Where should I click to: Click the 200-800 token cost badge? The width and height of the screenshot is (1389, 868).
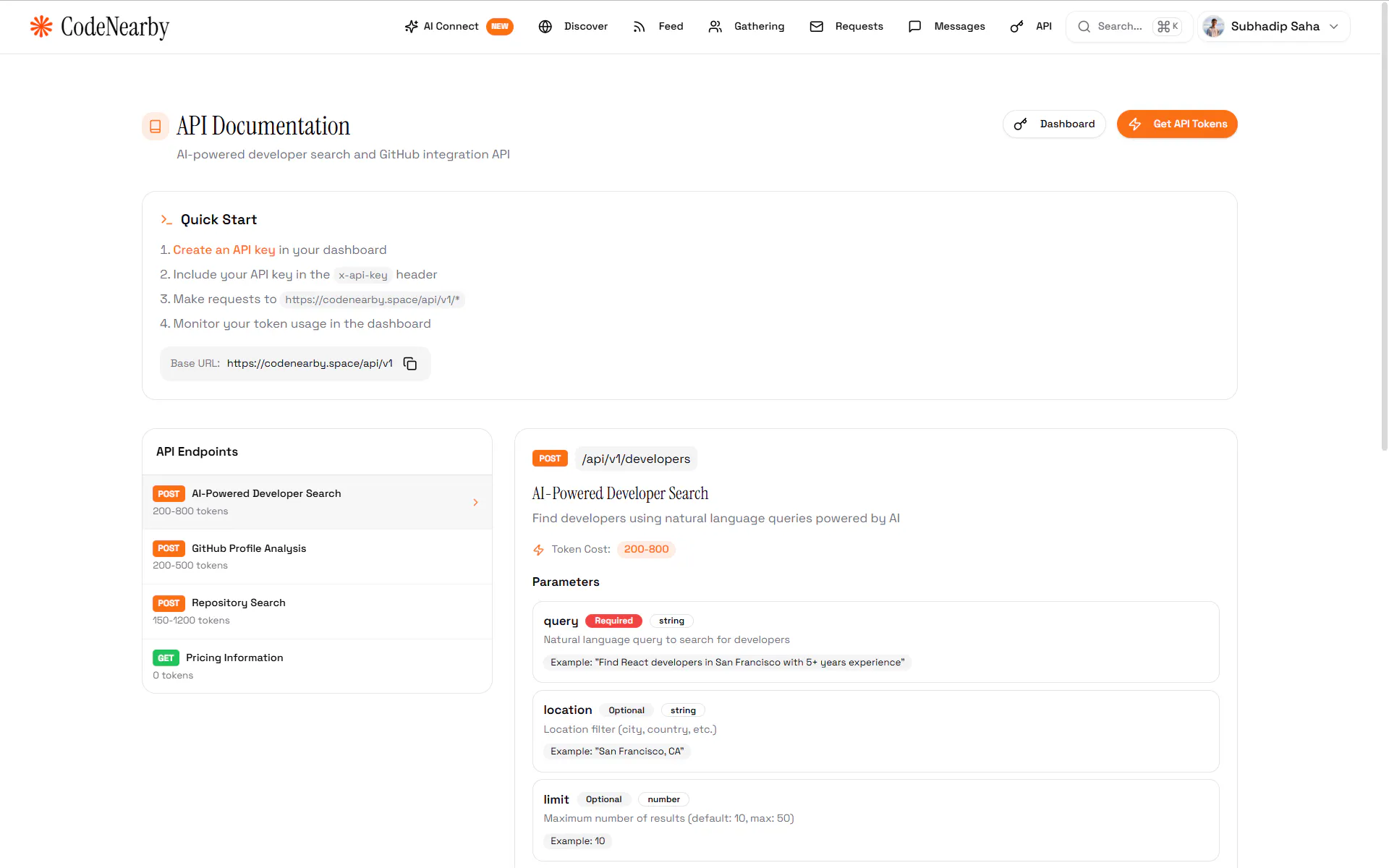coord(646,550)
